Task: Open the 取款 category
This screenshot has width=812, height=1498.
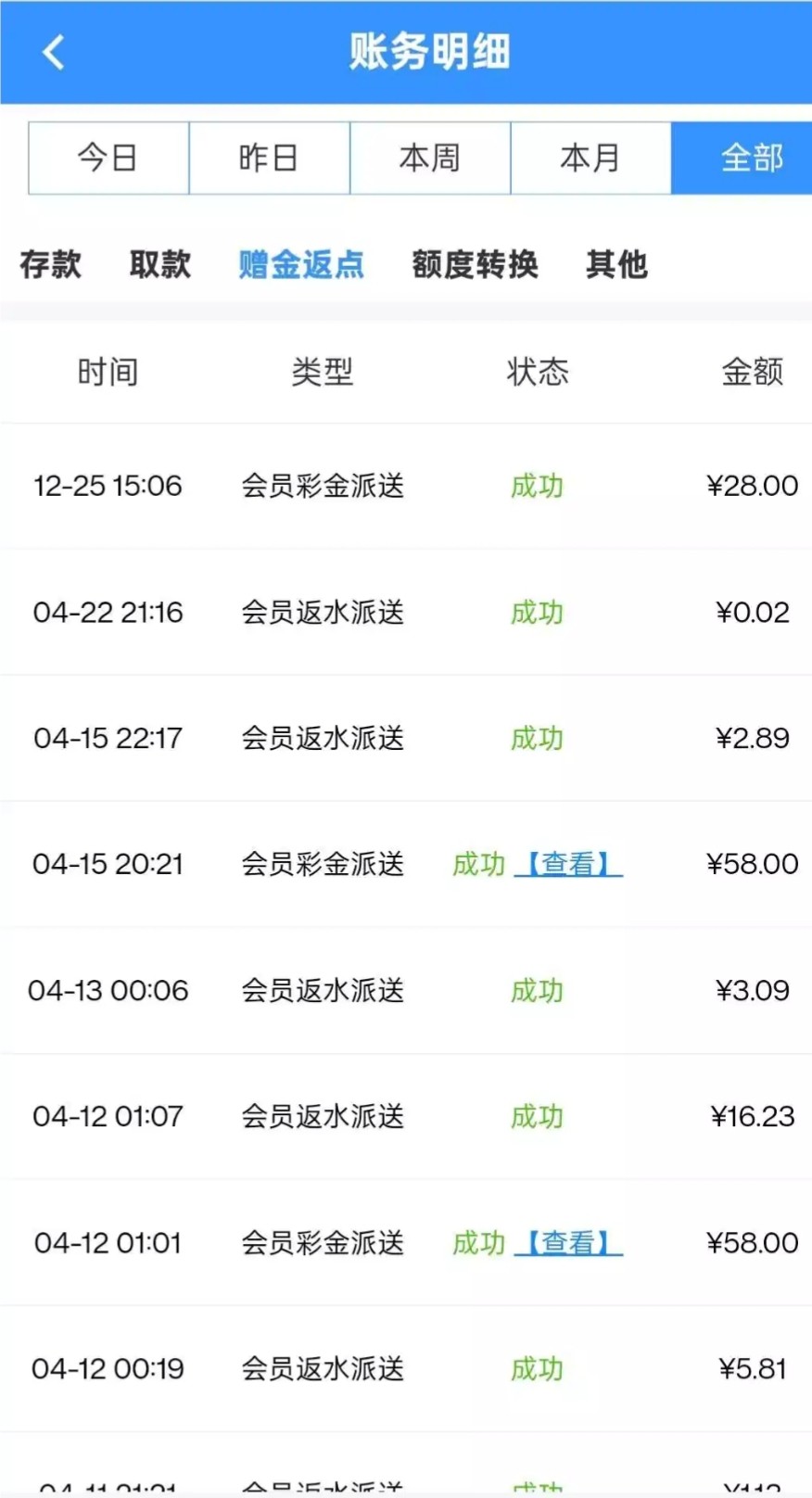Action: click(160, 265)
